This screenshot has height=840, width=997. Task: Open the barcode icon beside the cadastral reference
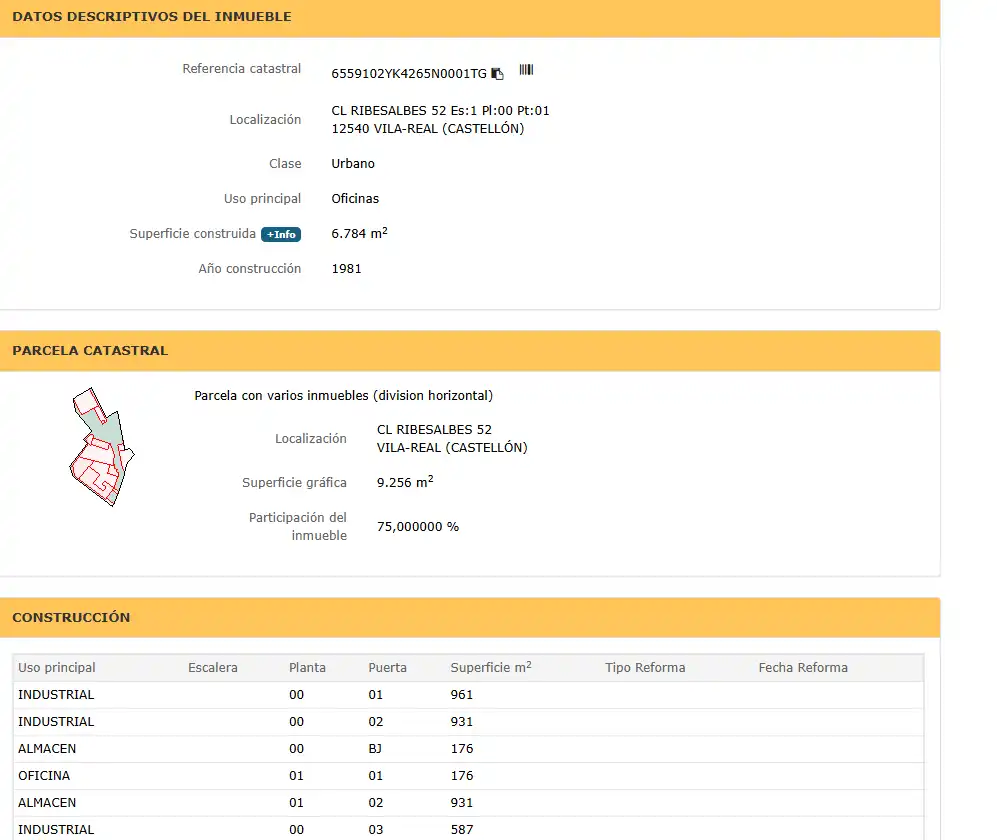coord(526,69)
